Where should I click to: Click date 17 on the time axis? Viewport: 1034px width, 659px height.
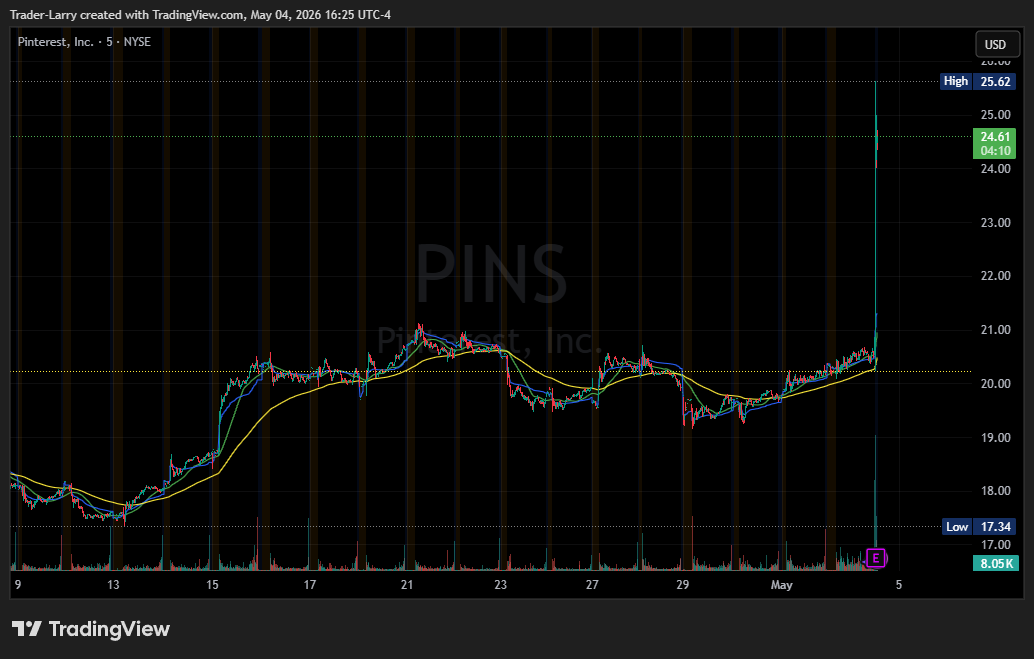click(310, 584)
